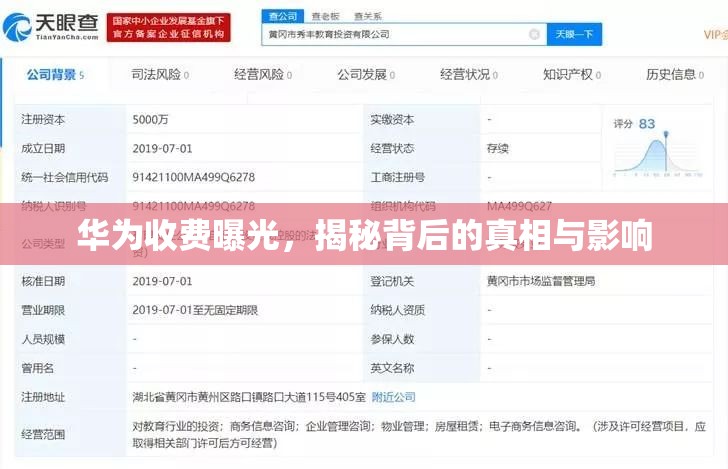Click the credit code in the 统一社会信用代码 row

coord(194,177)
